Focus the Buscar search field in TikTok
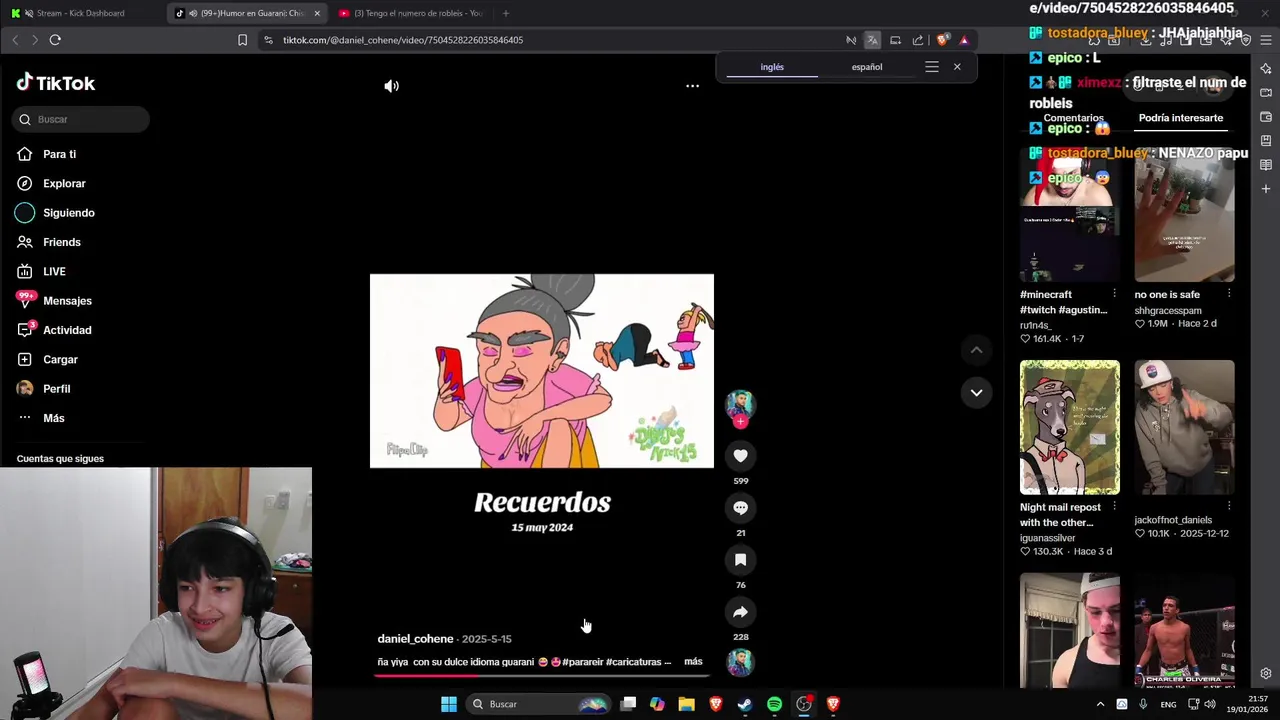Viewport: 1280px width, 720px height. [x=81, y=119]
